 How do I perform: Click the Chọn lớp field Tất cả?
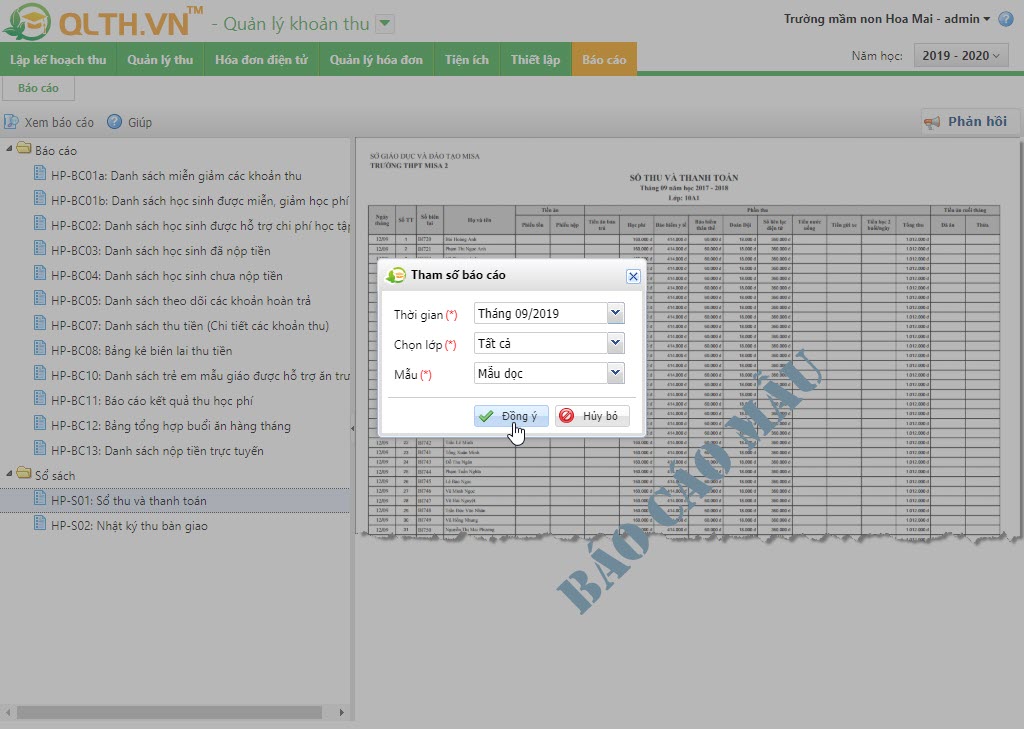(x=541, y=344)
